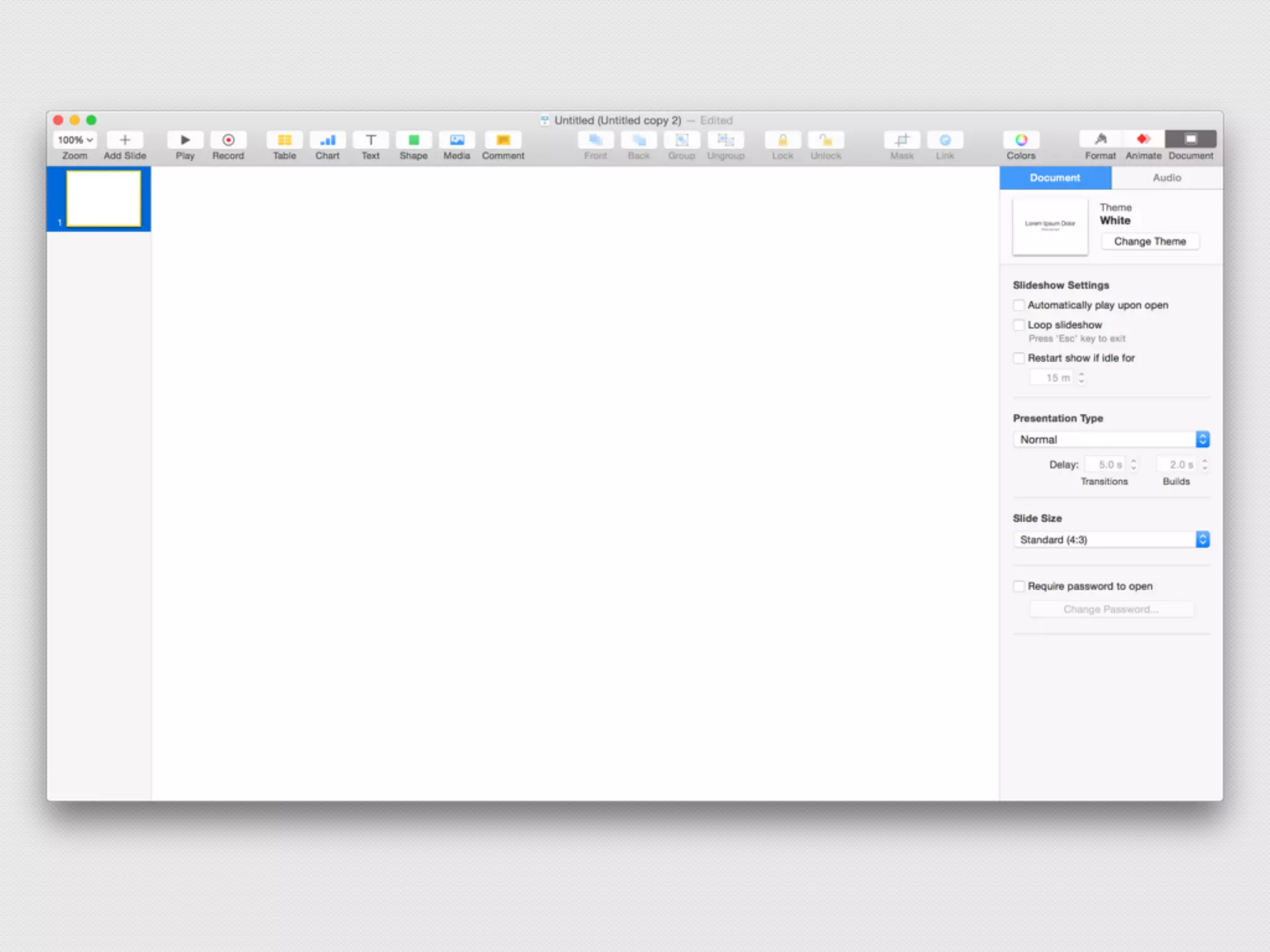The image size is (1270, 952).
Task: Open the Animate inspector
Action: pos(1143,139)
